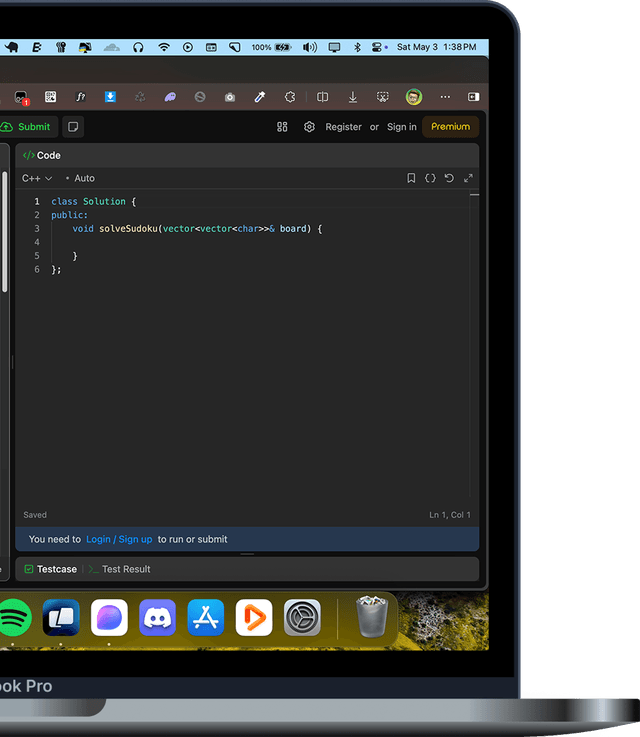Open the C++ language dropdown

[37, 178]
